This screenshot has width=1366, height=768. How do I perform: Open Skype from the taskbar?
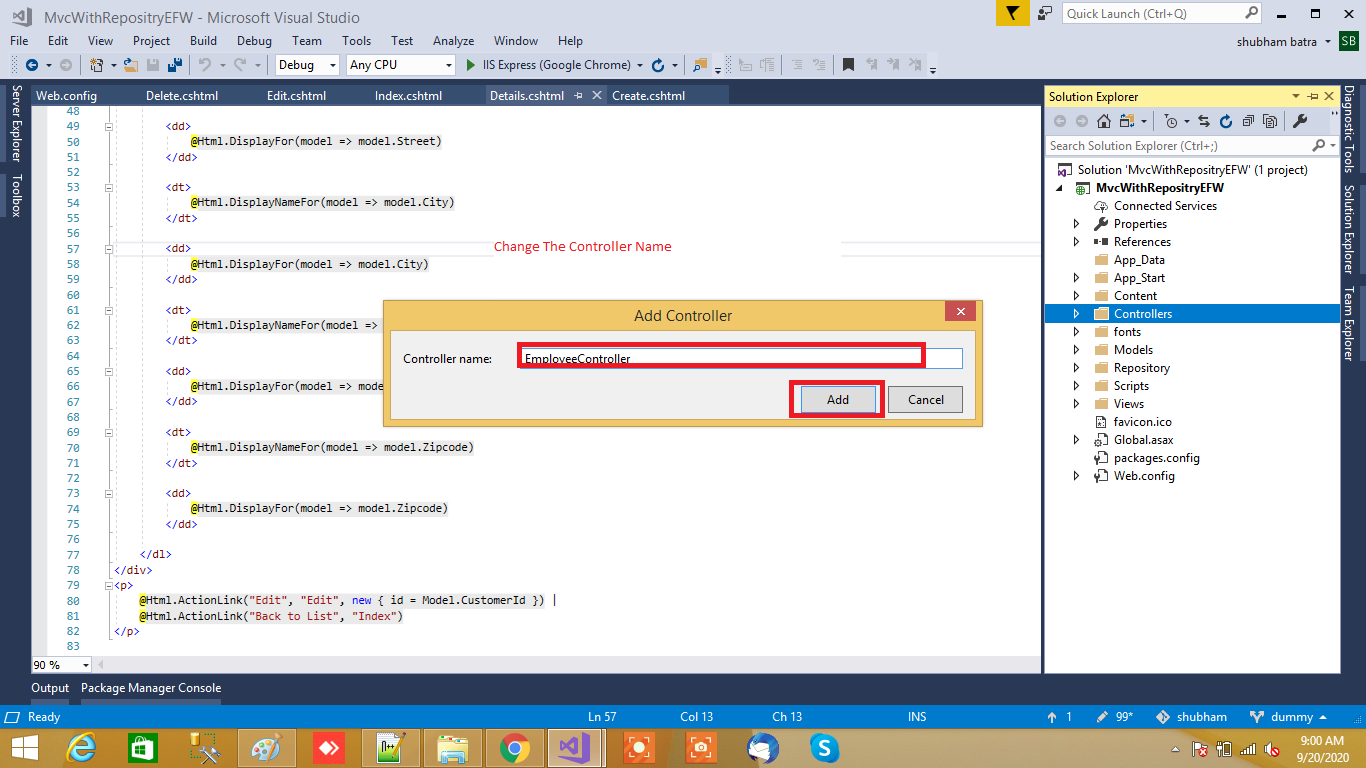824,747
